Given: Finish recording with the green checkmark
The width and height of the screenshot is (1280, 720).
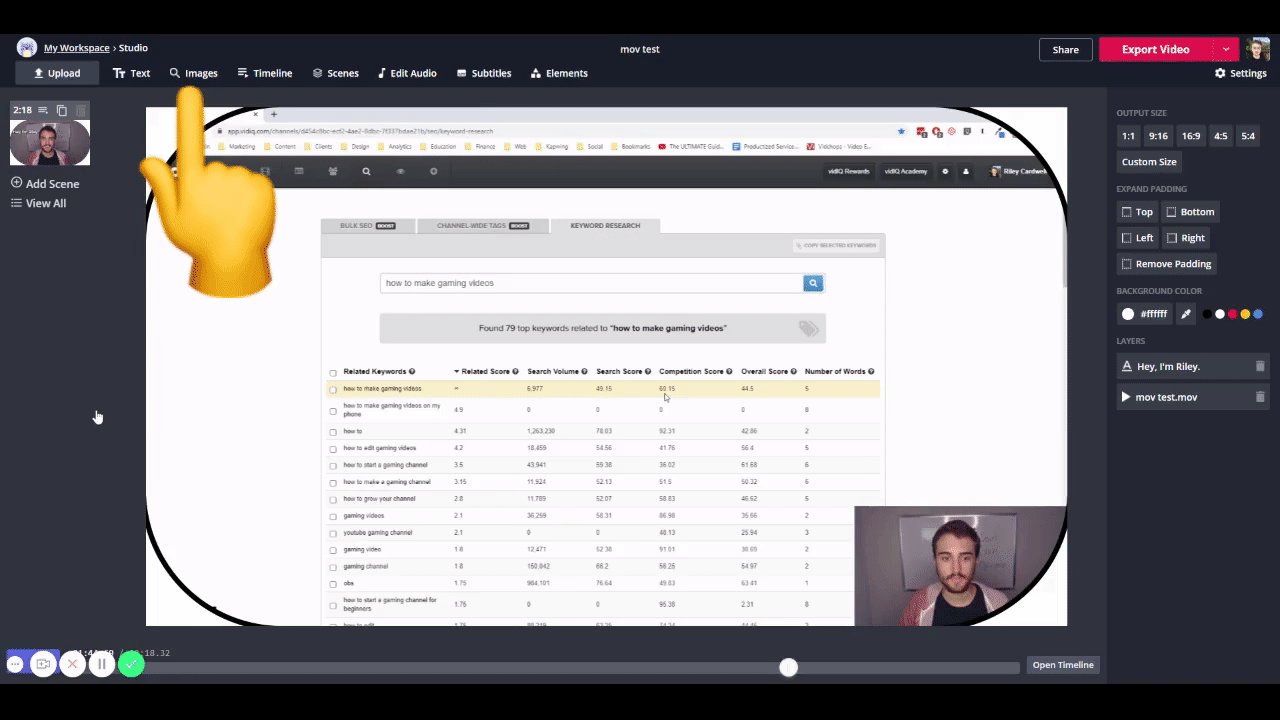Looking at the screenshot, I should (131, 663).
